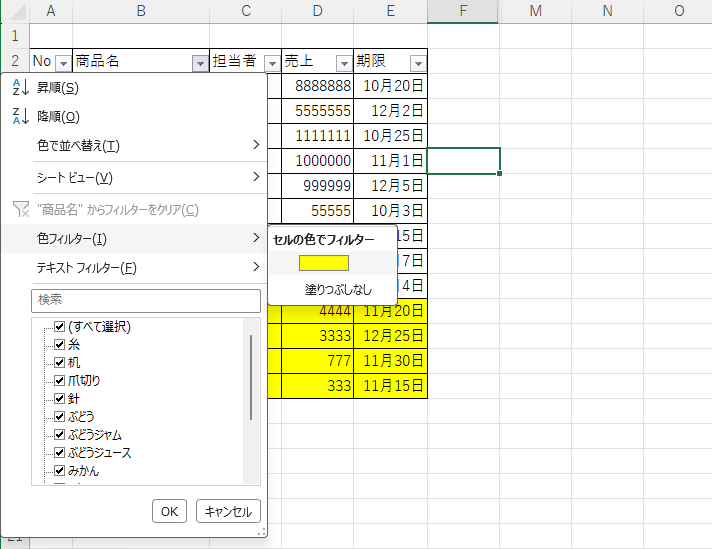Click the descending Z-A sort icon
Image resolution: width=712 pixels, height=549 pixels.
point(20,116)
